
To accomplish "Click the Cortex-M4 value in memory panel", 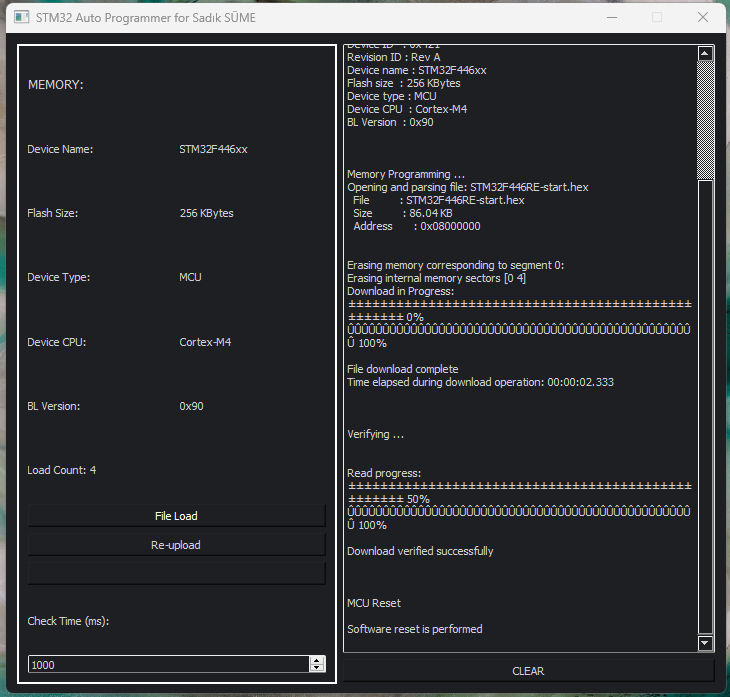I will click(205, 342).
